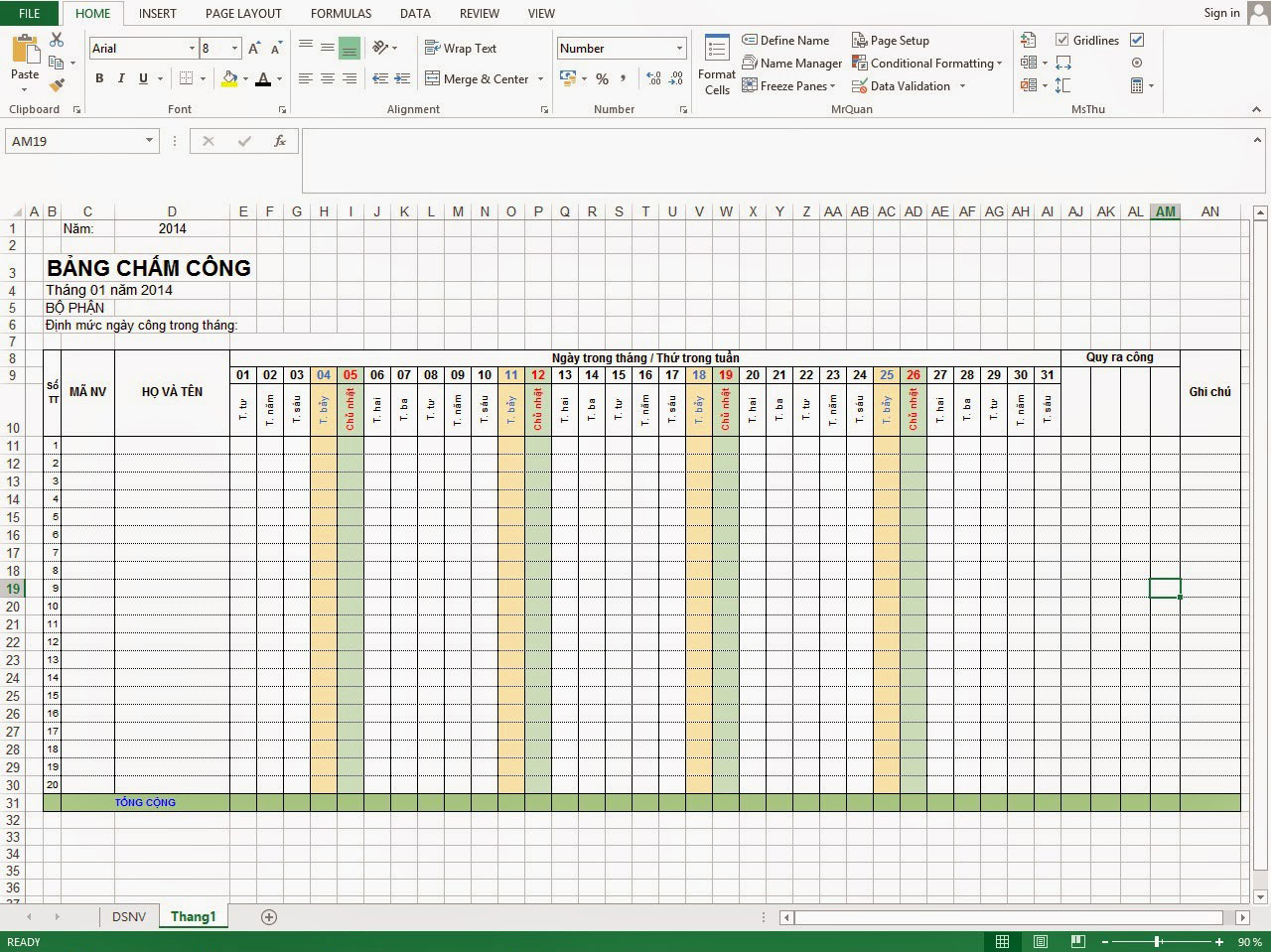
Task: Click the Percent Style icon
Action: 602,79
